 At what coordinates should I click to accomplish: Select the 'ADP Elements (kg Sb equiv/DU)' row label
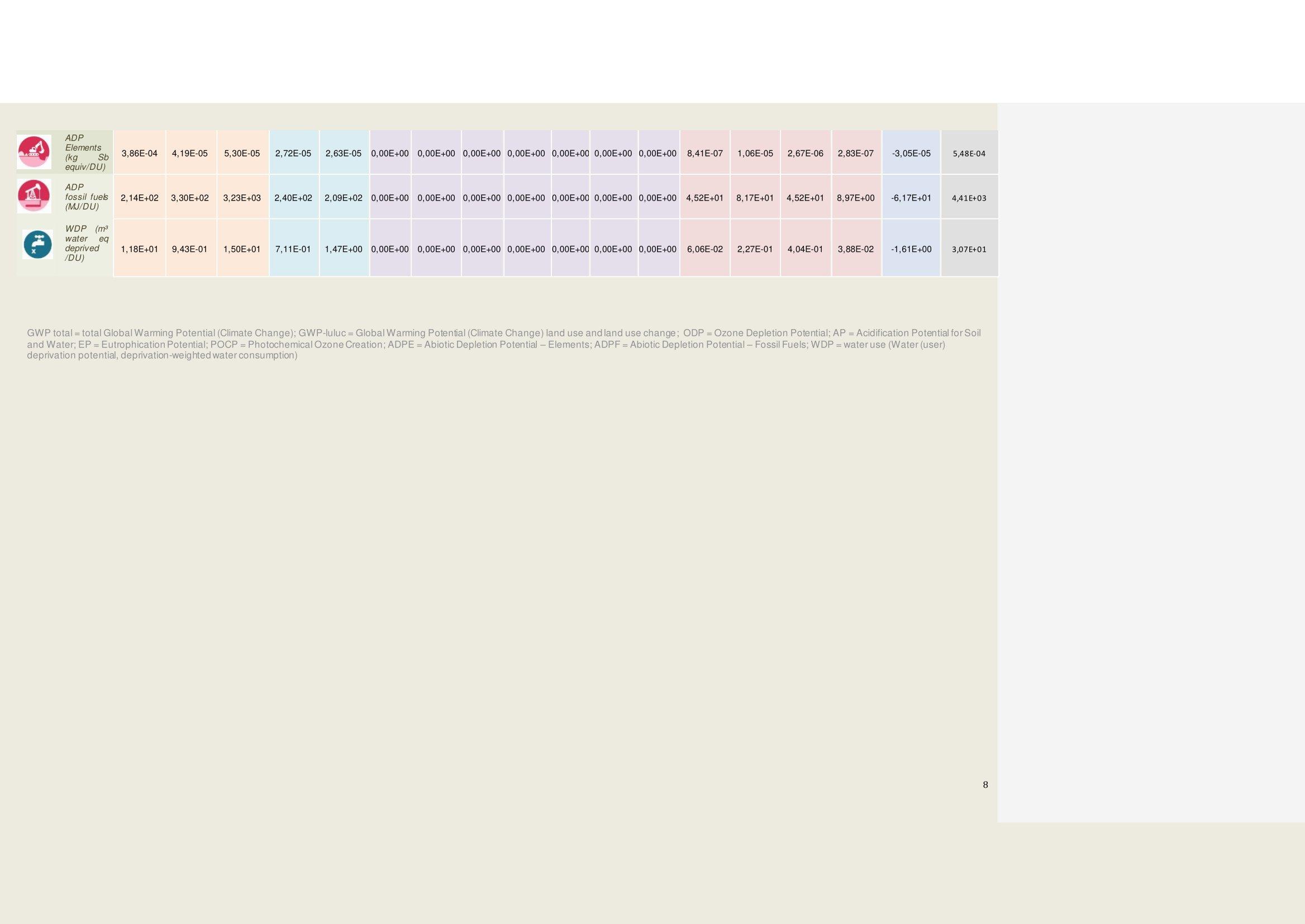pos(87,153)
